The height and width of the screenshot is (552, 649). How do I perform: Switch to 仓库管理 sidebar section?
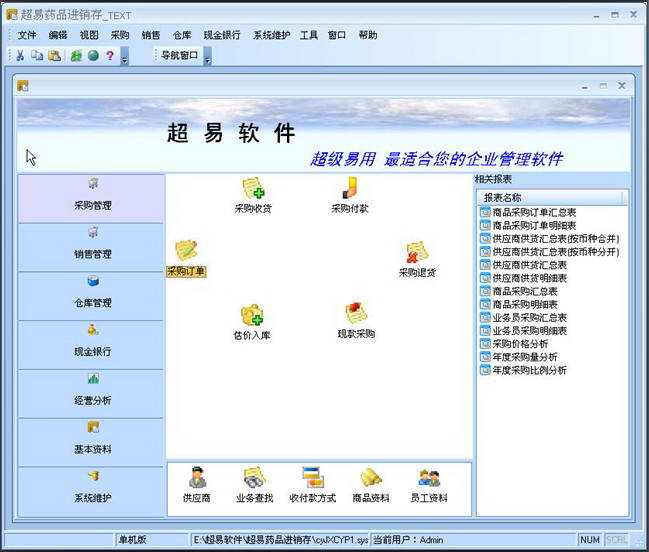click(91, 296)
